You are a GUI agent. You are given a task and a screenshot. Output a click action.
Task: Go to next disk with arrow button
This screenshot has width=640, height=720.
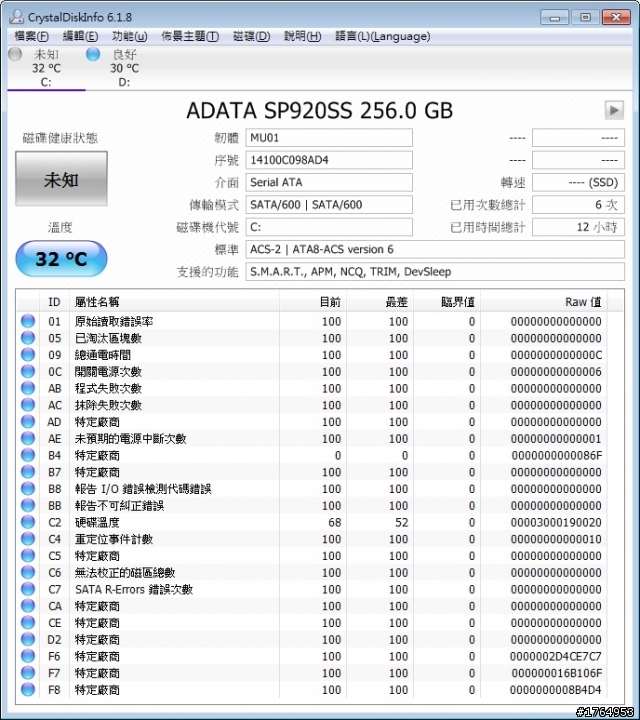click(x=614, y=110)
